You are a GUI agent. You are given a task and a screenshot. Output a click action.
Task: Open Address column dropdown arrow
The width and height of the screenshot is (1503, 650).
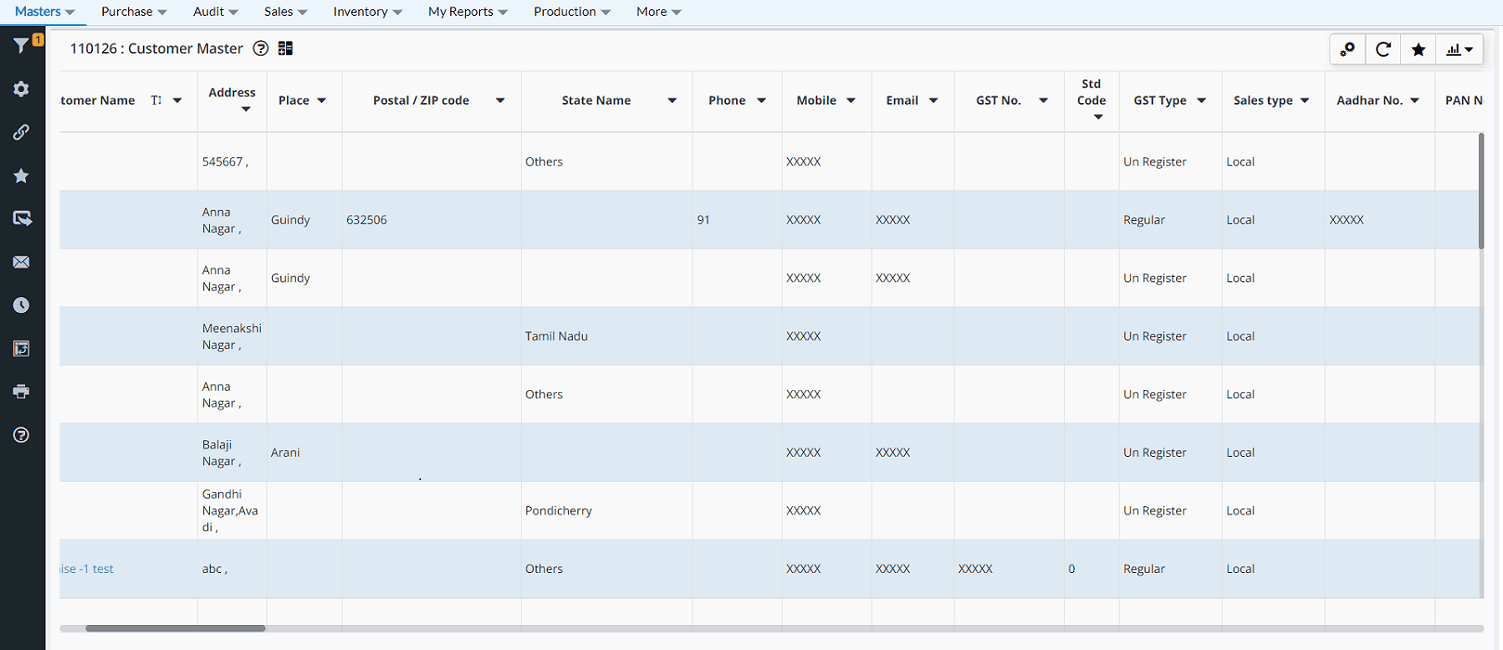[246, 109]
